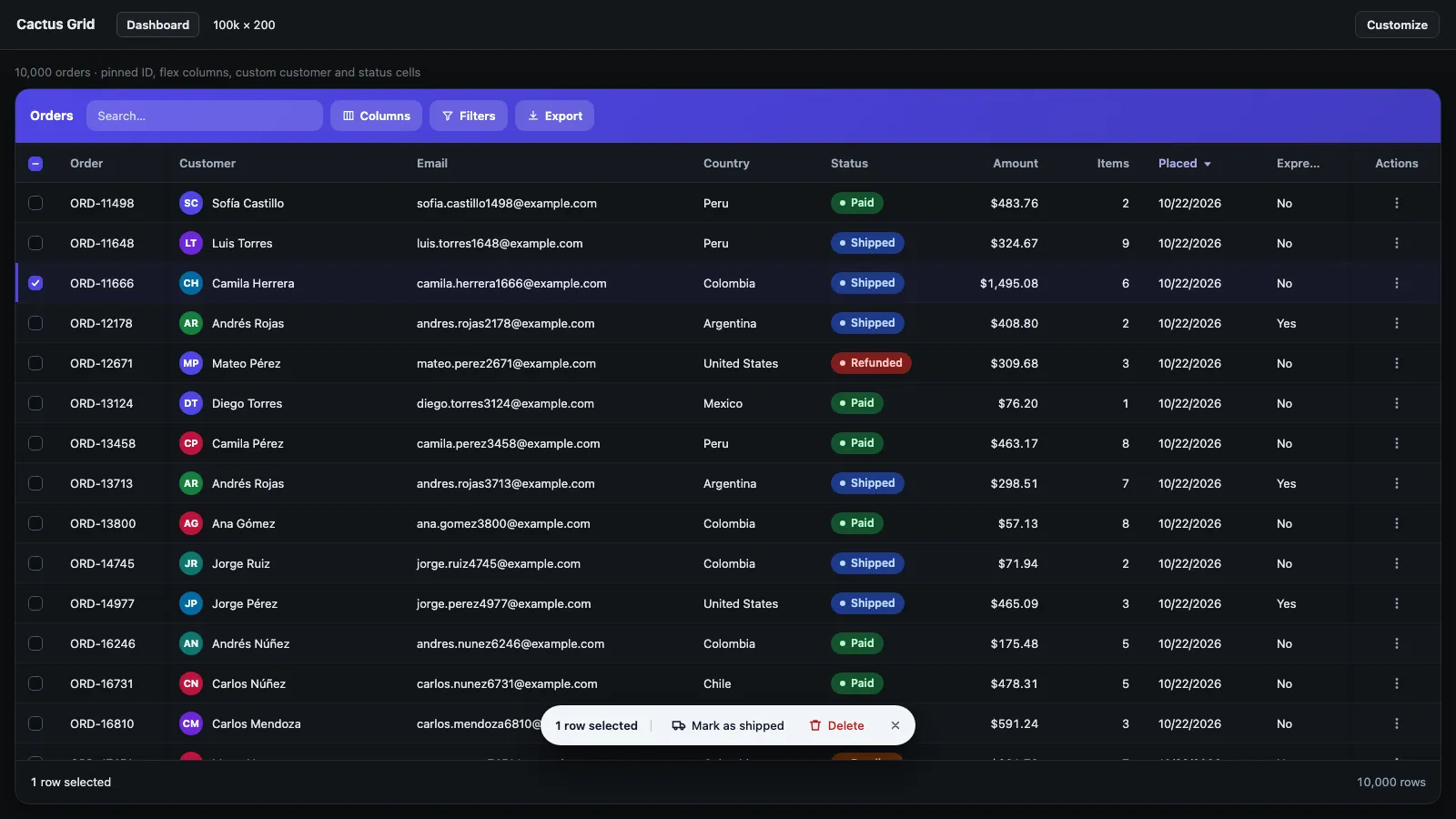Viewport: 1456px width, 819px height.
Task: Click the trash icon next to Delete
Action: point(815,725)
